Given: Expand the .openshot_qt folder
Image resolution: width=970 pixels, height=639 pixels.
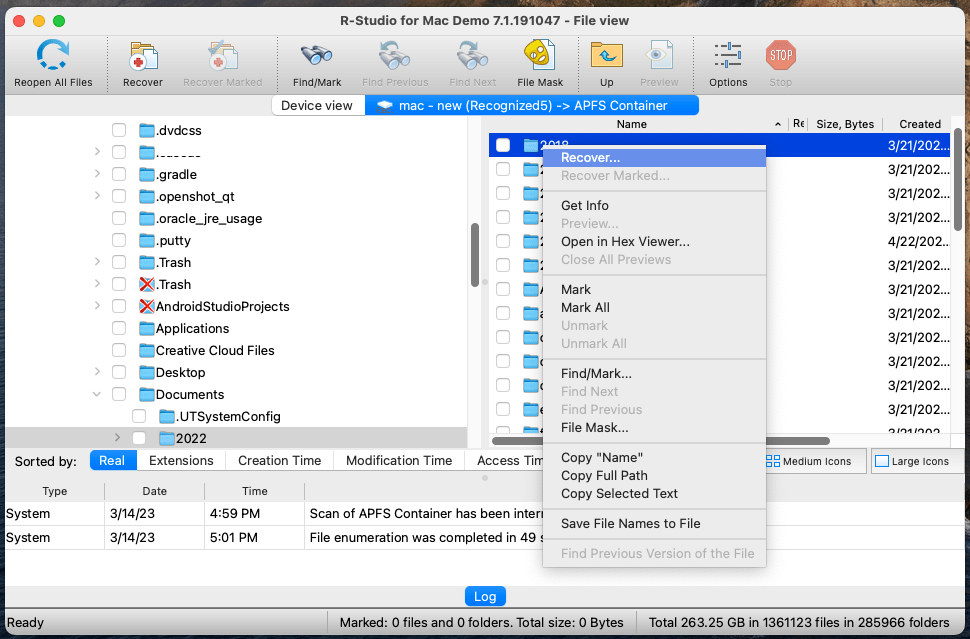Looking at the screenshot, I should coord(97,196).
